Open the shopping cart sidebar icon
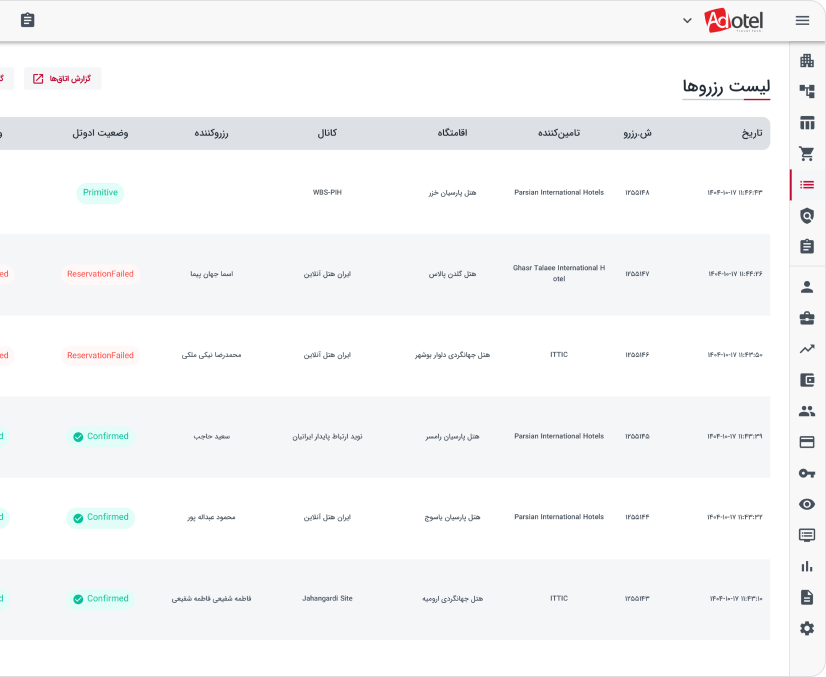Viewport: 826px width, 677px height. [x=807, y=154]
